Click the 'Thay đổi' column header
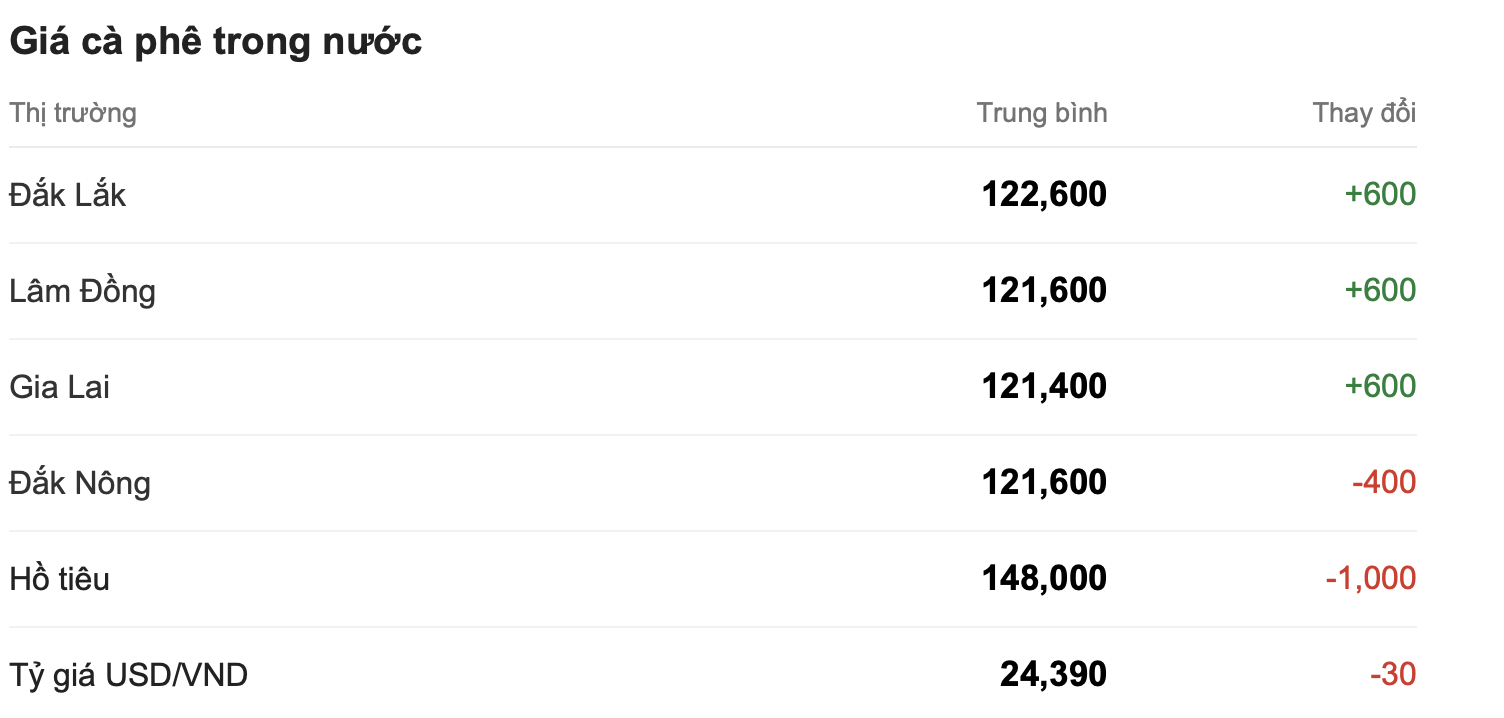 [1364, 113]
